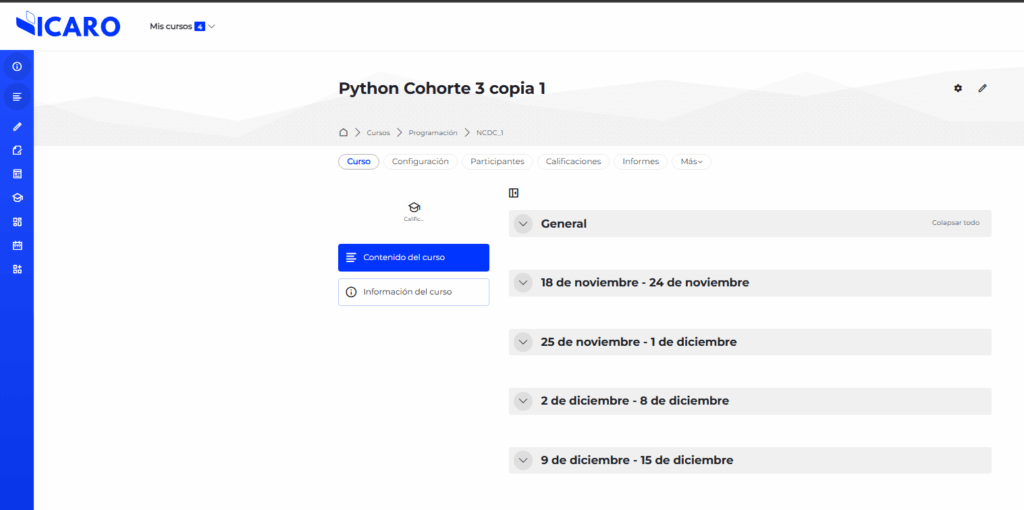This screenshot has height=510, width=1024.
Task: Click the calendar icon in the left sidebar
Action: [17, 245]
